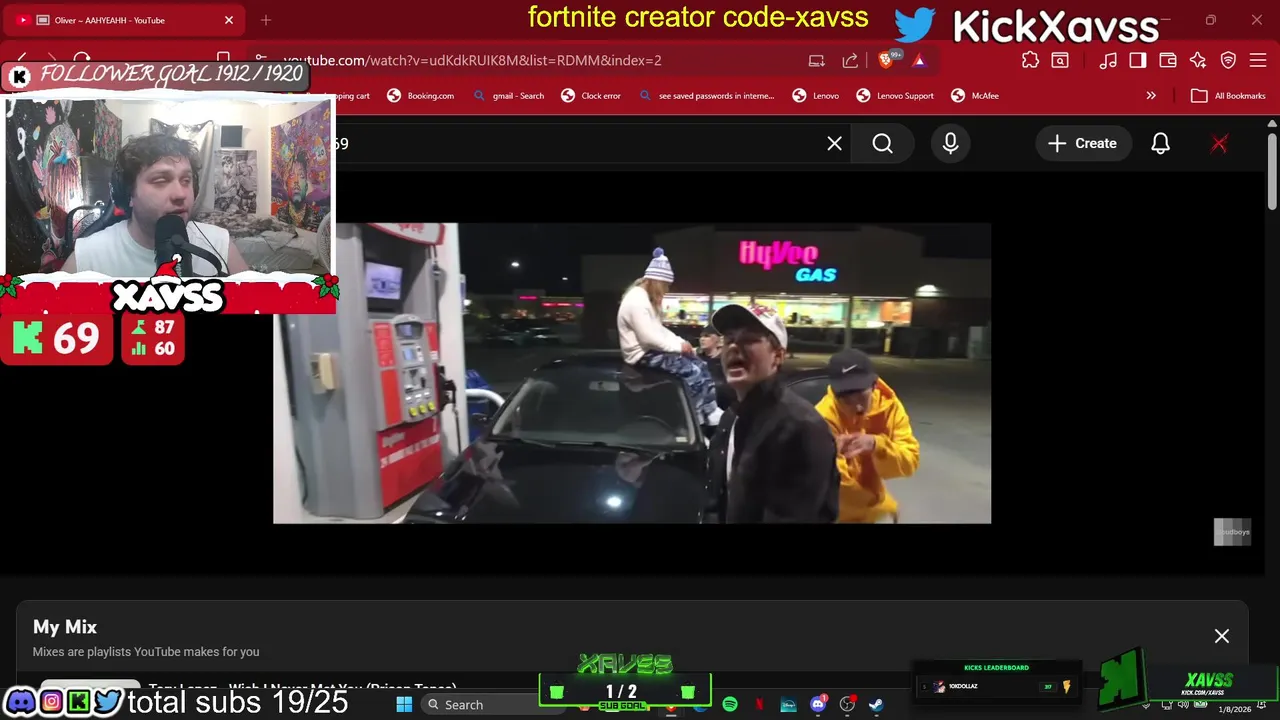Open Spotify from the taskbar
Viewport: 1280px width, 720px height.
click(730, 704)
